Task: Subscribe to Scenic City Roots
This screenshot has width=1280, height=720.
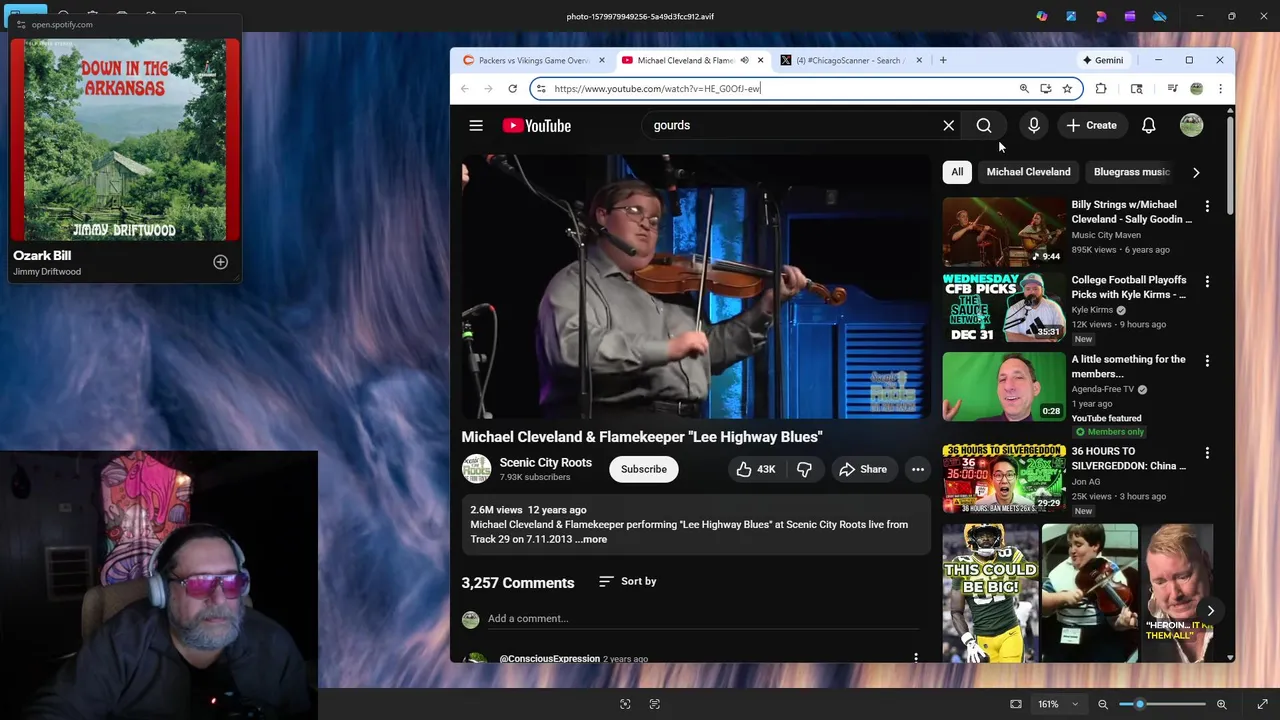Action: [x=643, y=469]
